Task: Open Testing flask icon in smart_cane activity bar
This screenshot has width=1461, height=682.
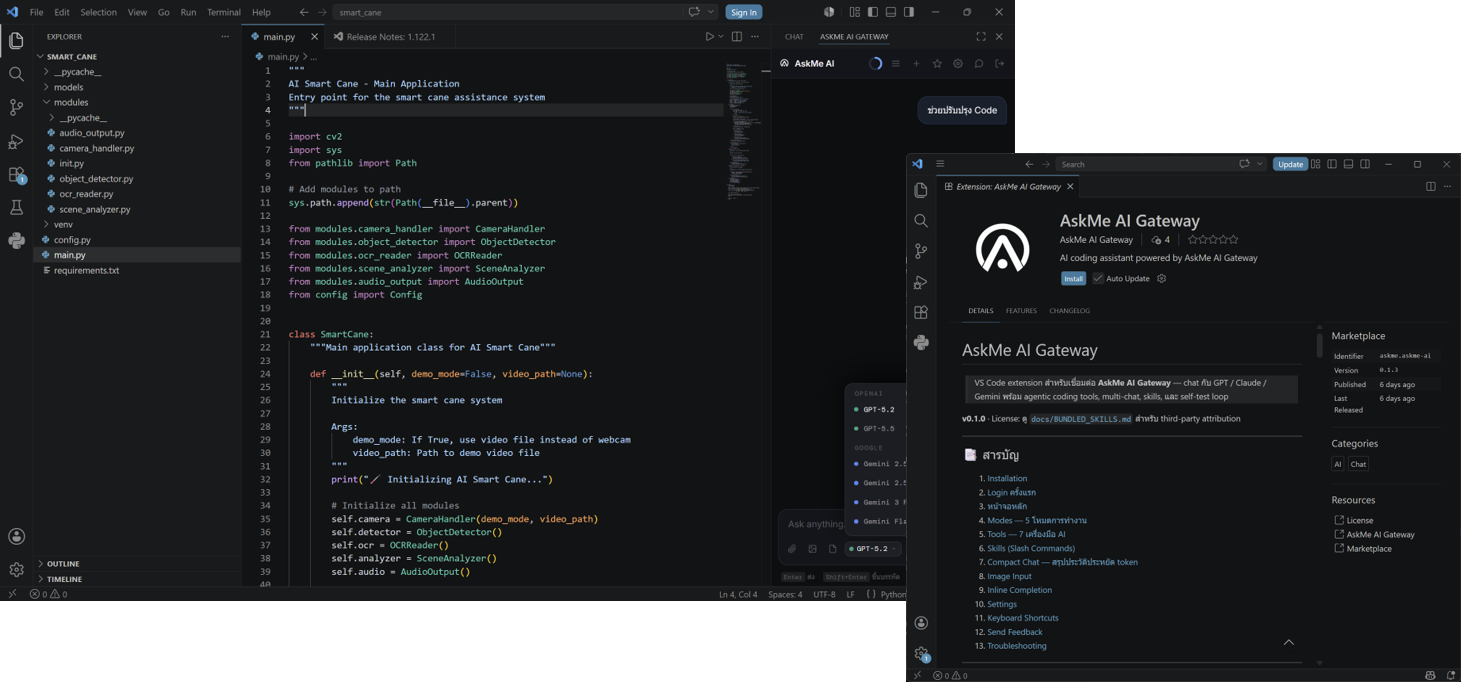Action: 16,207
